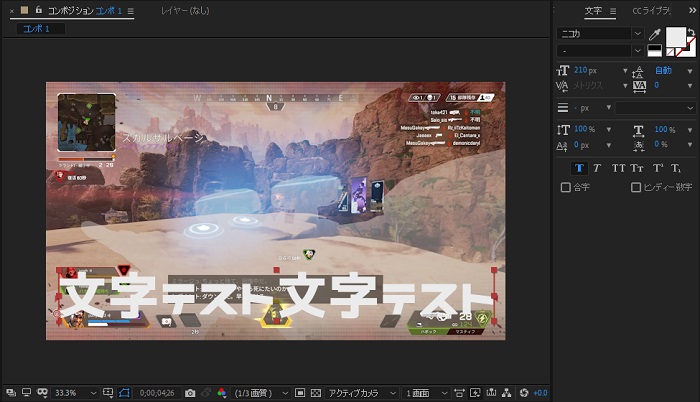Click the 0;00;04;26 current time display
Image resolution: width=700 pixels, height=402 pixels.
pyautogui.click(x=157, y=393)
